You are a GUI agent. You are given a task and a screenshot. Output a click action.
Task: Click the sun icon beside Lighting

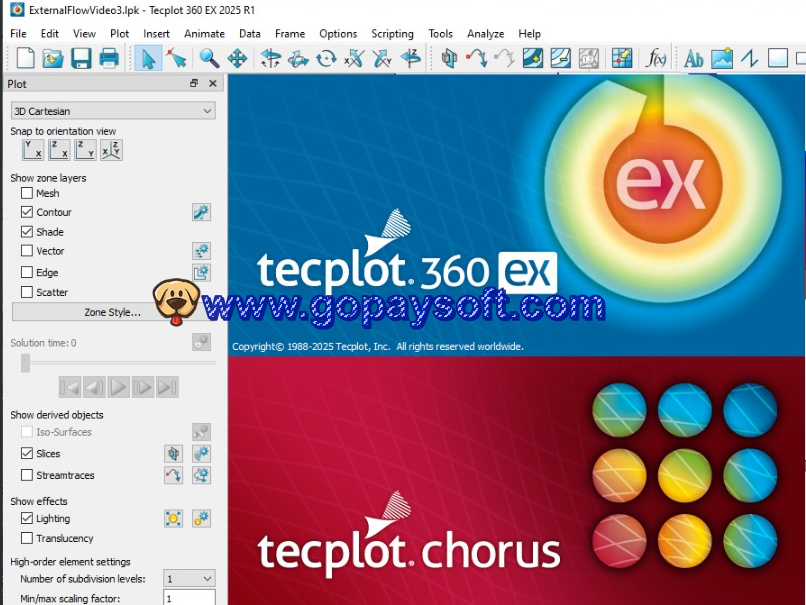click(x=174, y=519)
